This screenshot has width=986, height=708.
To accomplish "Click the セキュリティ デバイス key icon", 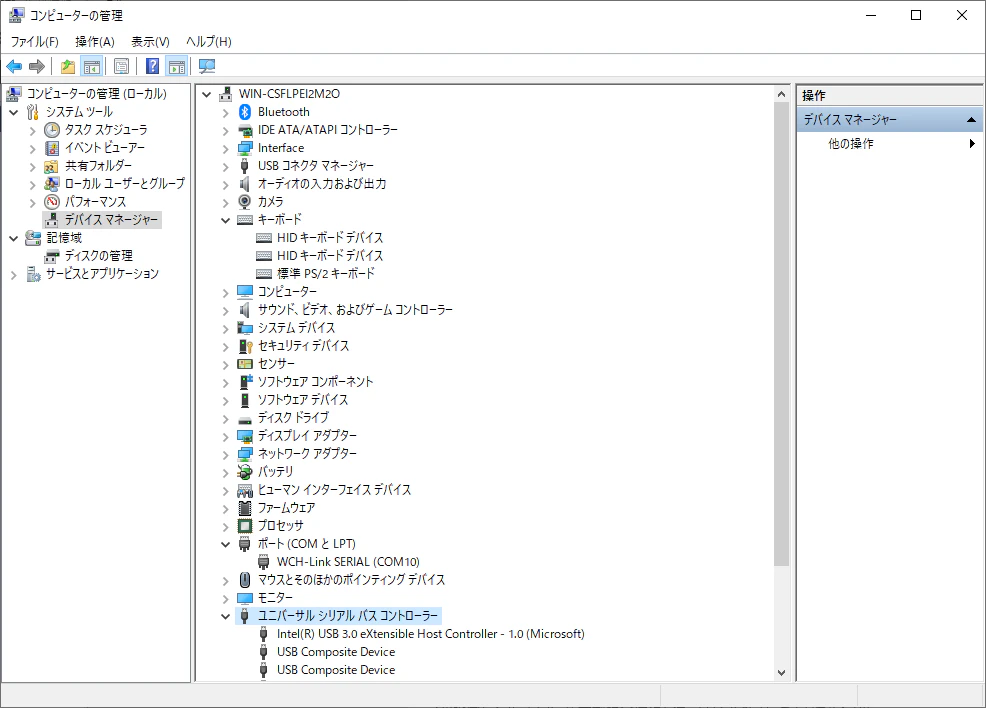I will click(245, 346).
